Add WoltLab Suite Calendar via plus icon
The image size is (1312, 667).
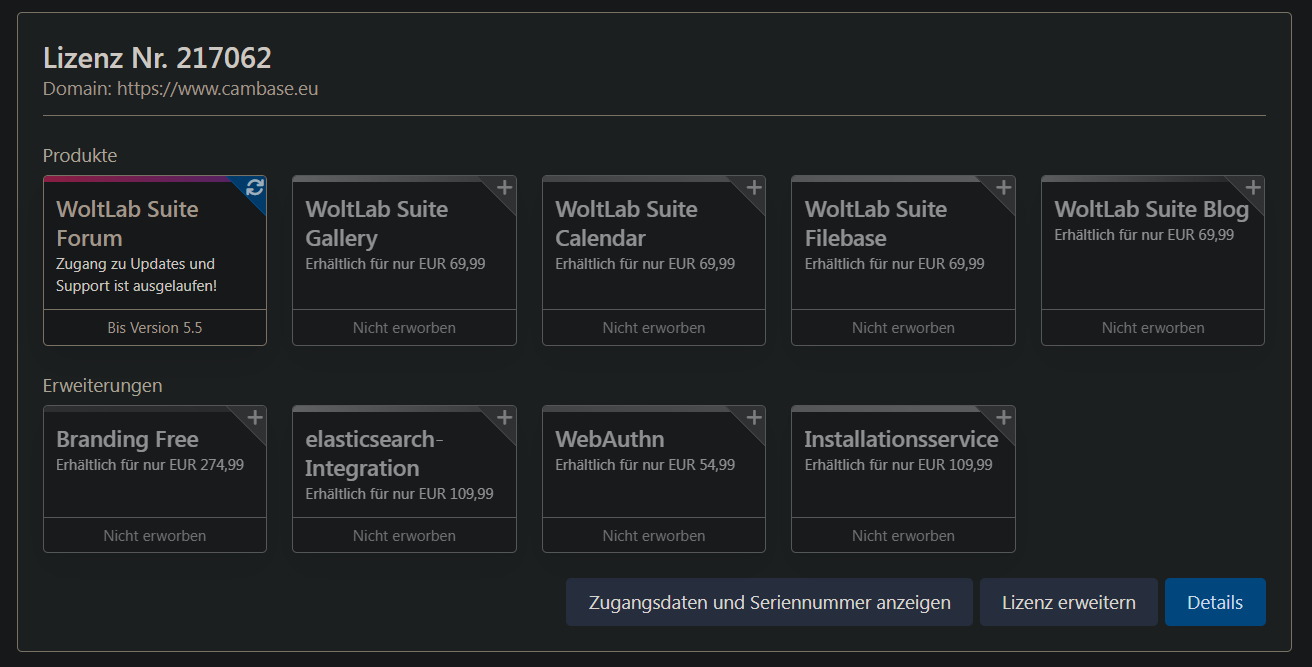point(754,187)
